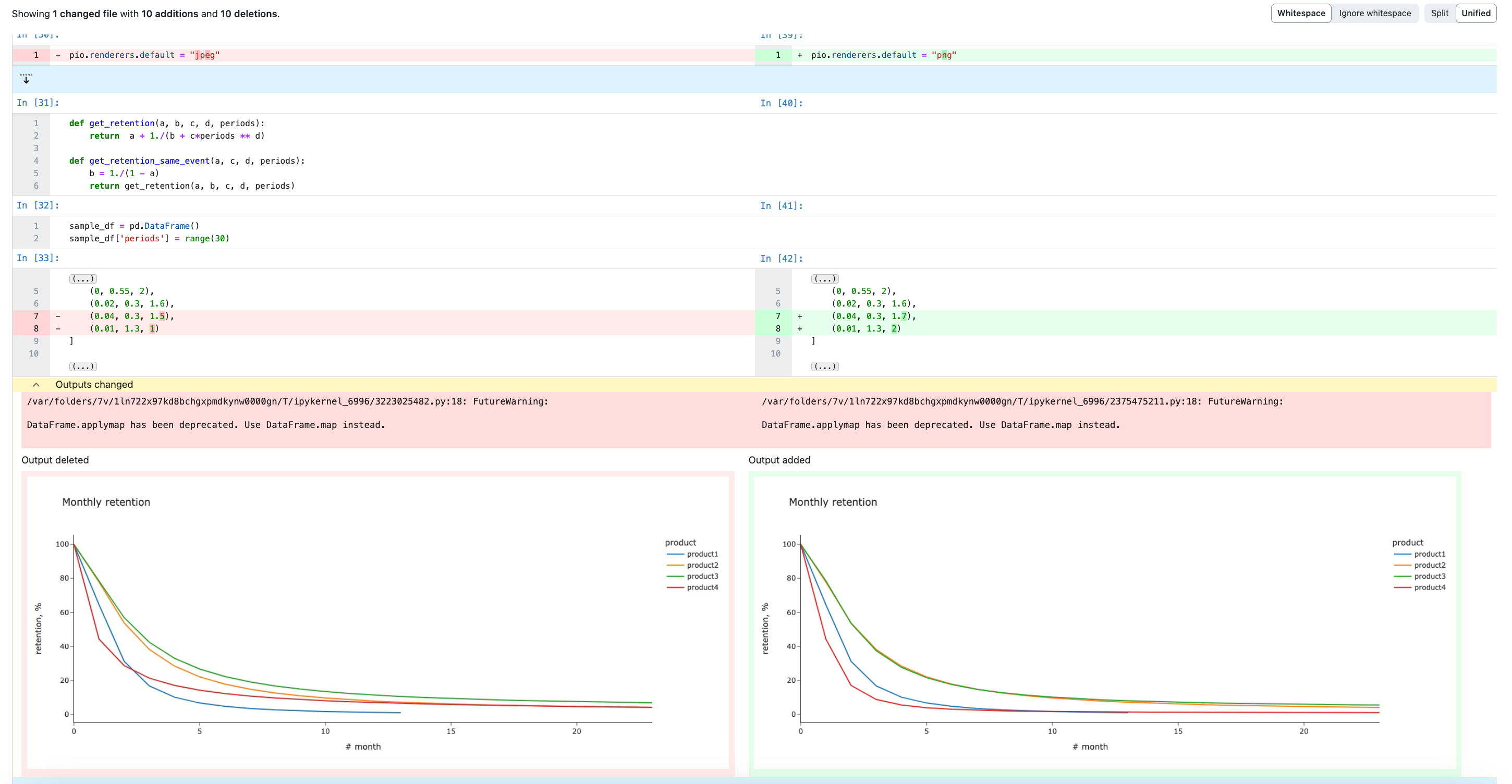Viewport: 1512px width, 784px height.
Task: Expand bottom collapsed (...) lines in cell In [33]
Action: pos(83,366)
